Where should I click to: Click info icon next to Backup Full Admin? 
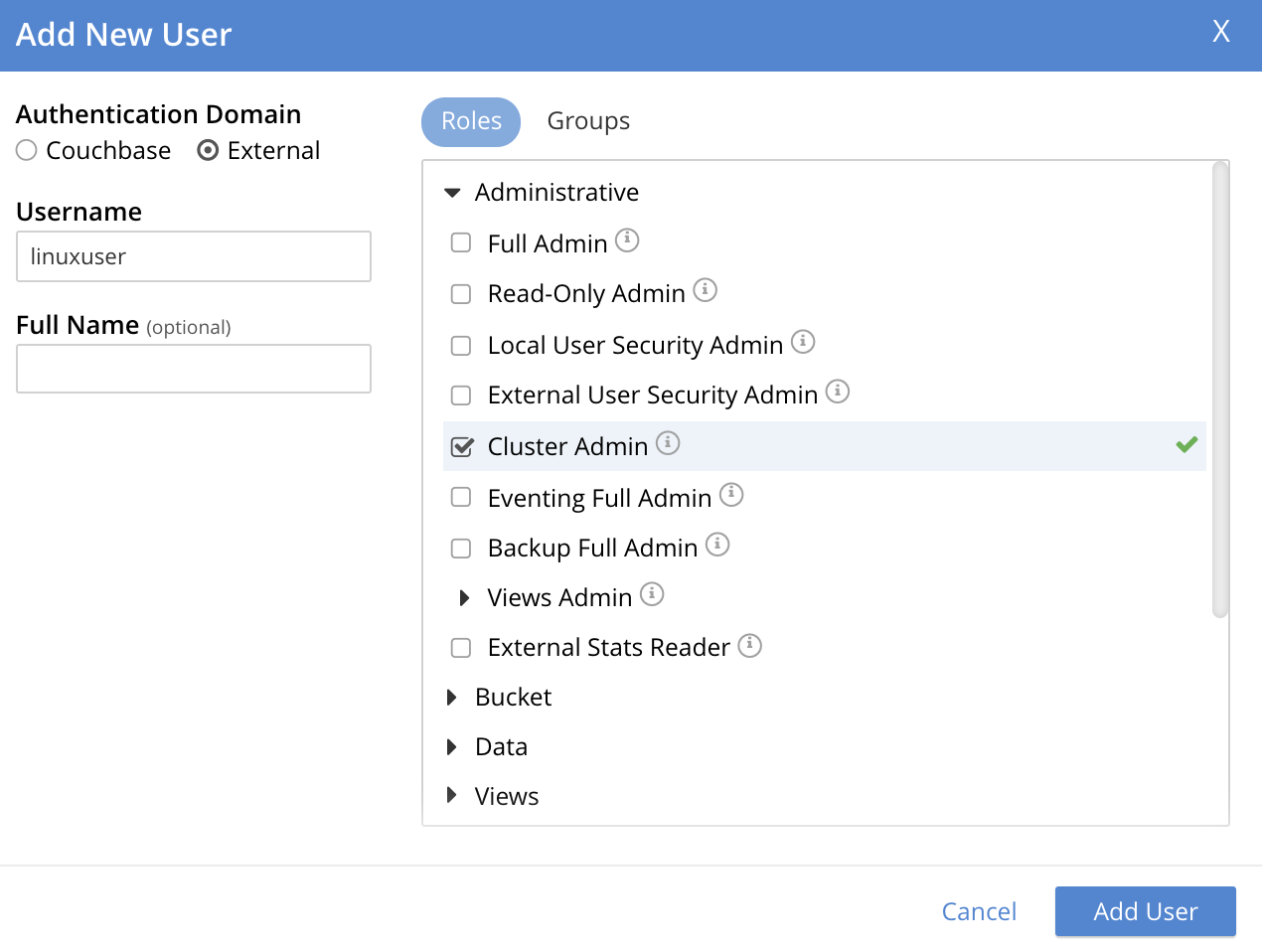click(717, 545)
